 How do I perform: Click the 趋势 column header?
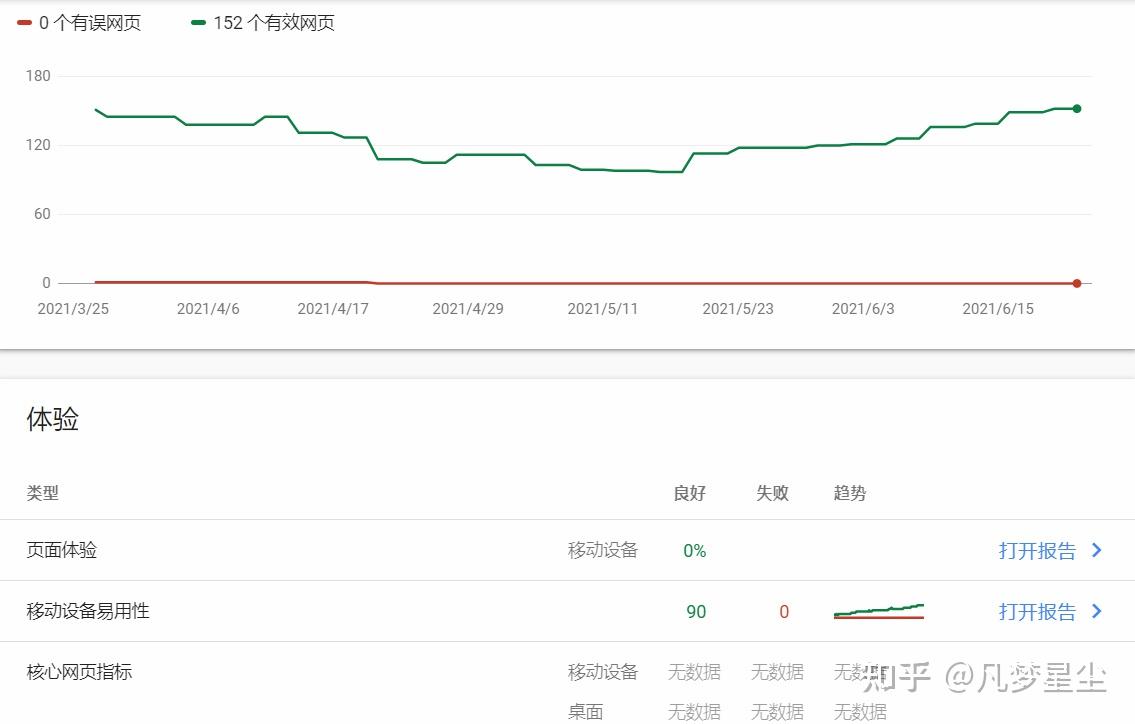(x=850, y=493)
